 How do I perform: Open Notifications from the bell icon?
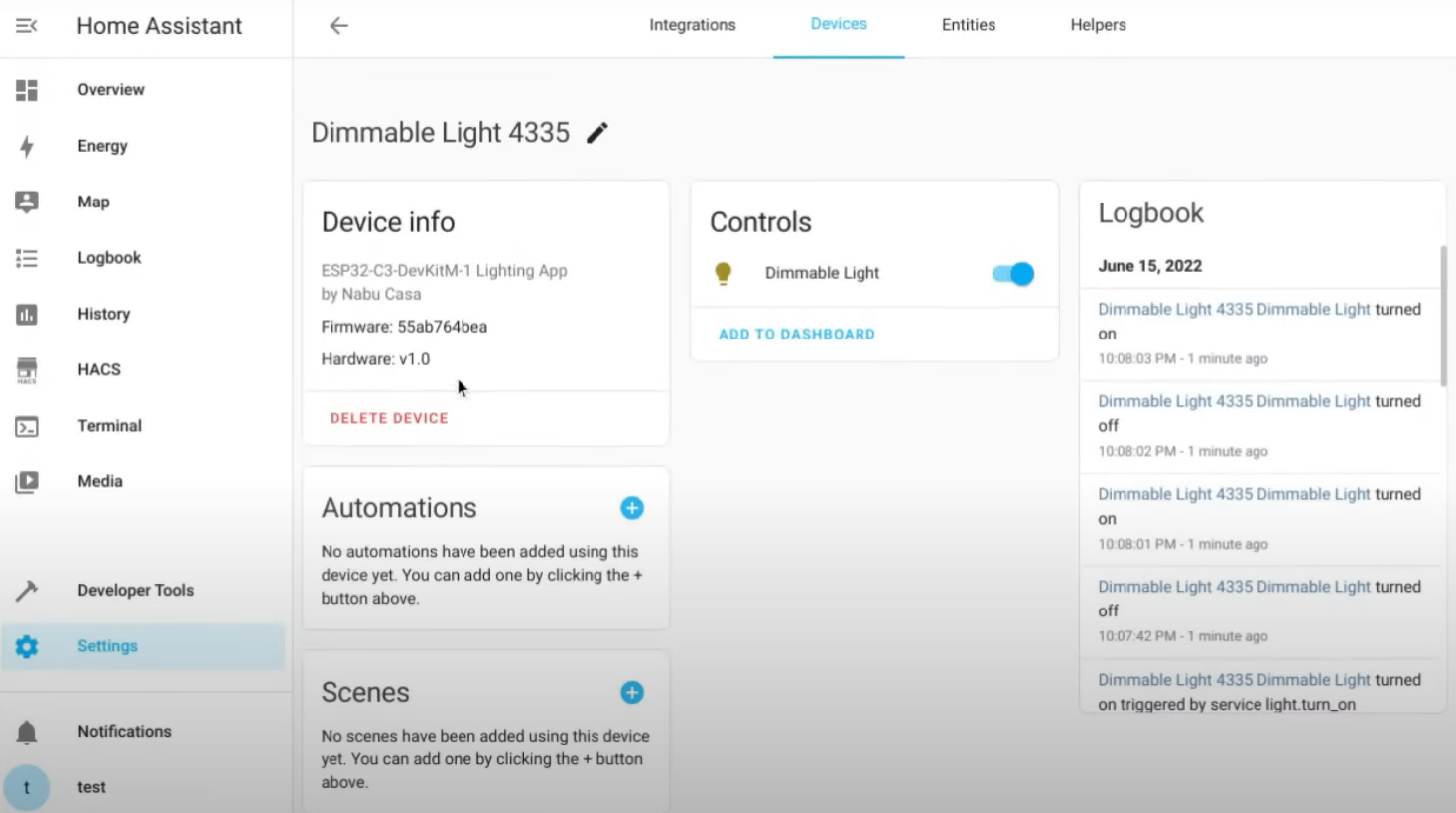click(27, 731)
